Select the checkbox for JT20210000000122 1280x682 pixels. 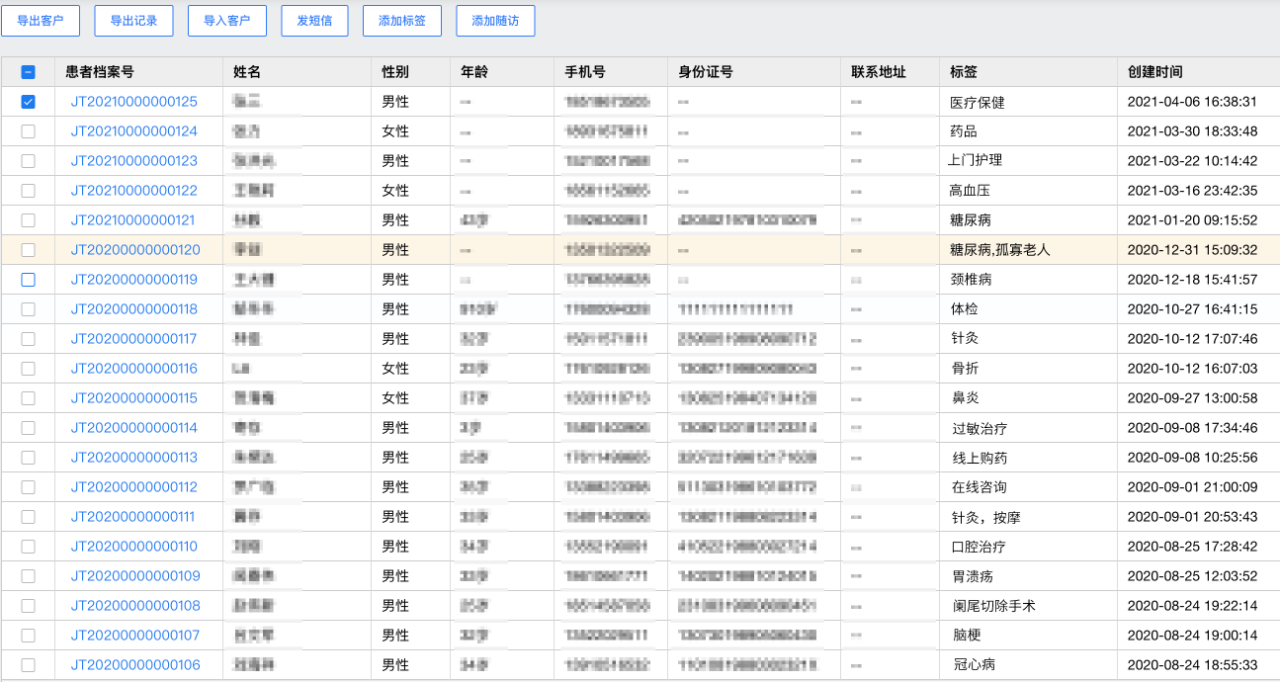pos(28,190)
